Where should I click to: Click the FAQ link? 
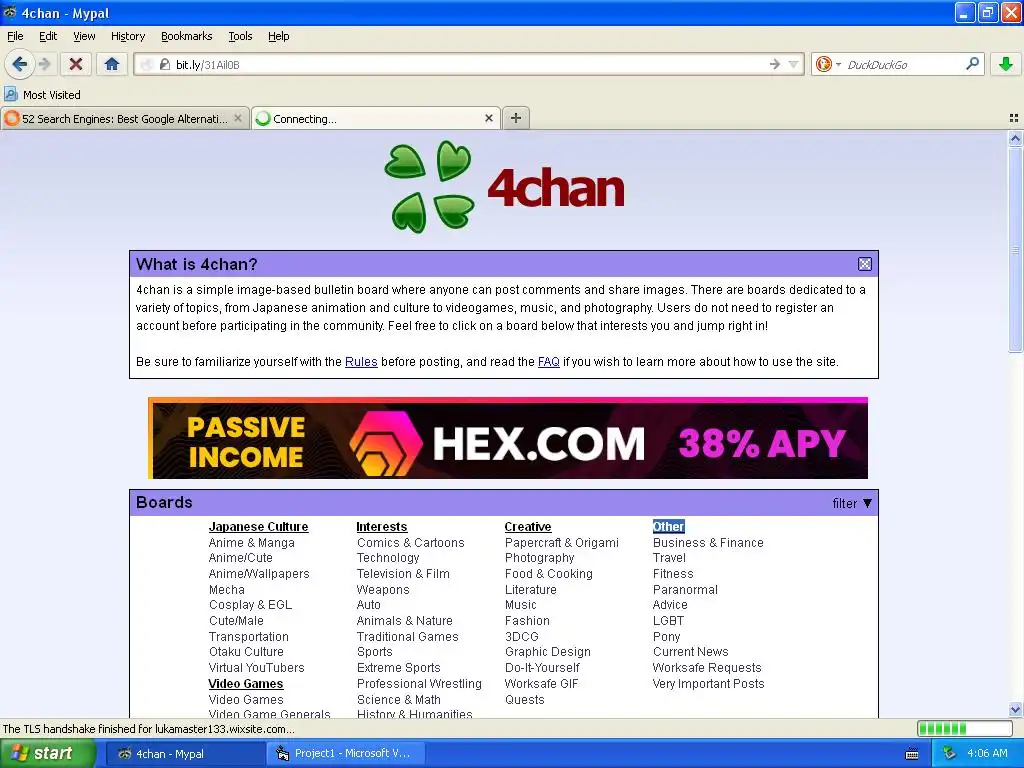point(549,362)
